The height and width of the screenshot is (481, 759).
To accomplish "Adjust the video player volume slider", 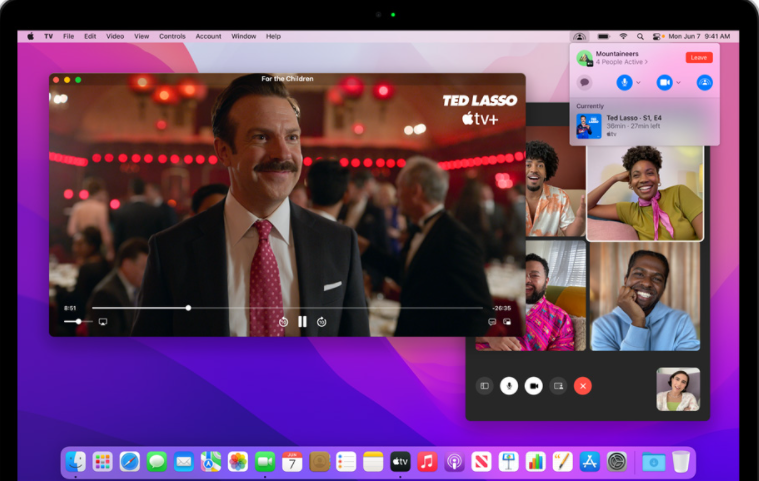I will (78, 321).
